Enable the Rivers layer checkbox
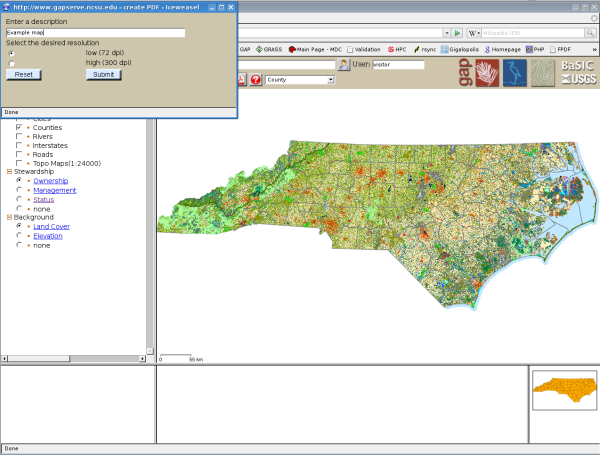The height and width of the screenshot is (455, 600). (x=19, y=136)
